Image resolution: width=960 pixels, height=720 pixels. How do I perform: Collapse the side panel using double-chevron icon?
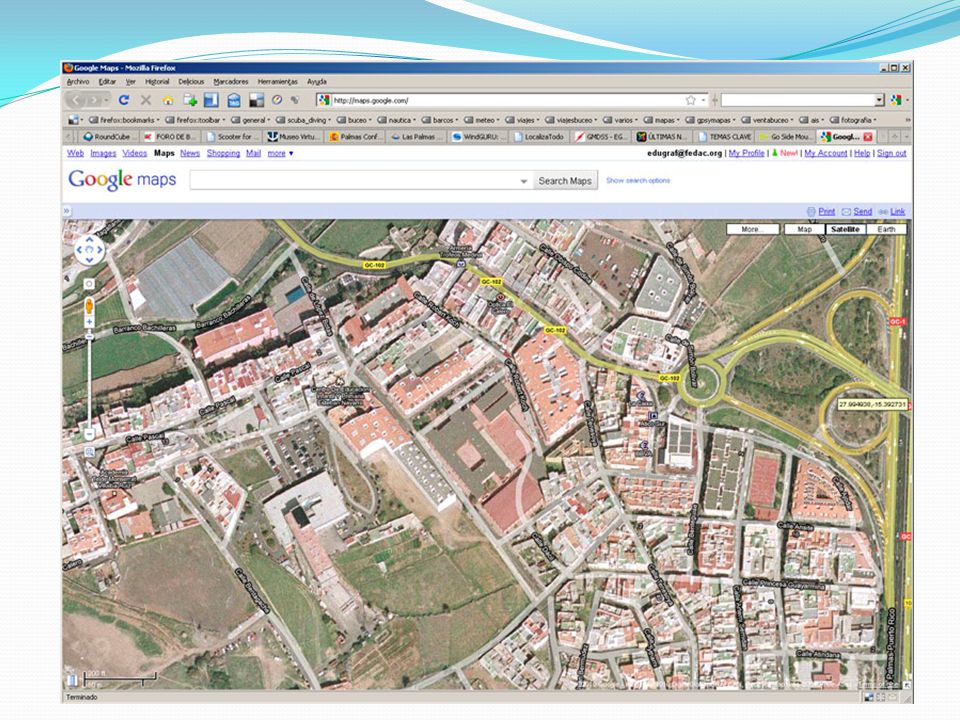(67, 211)
